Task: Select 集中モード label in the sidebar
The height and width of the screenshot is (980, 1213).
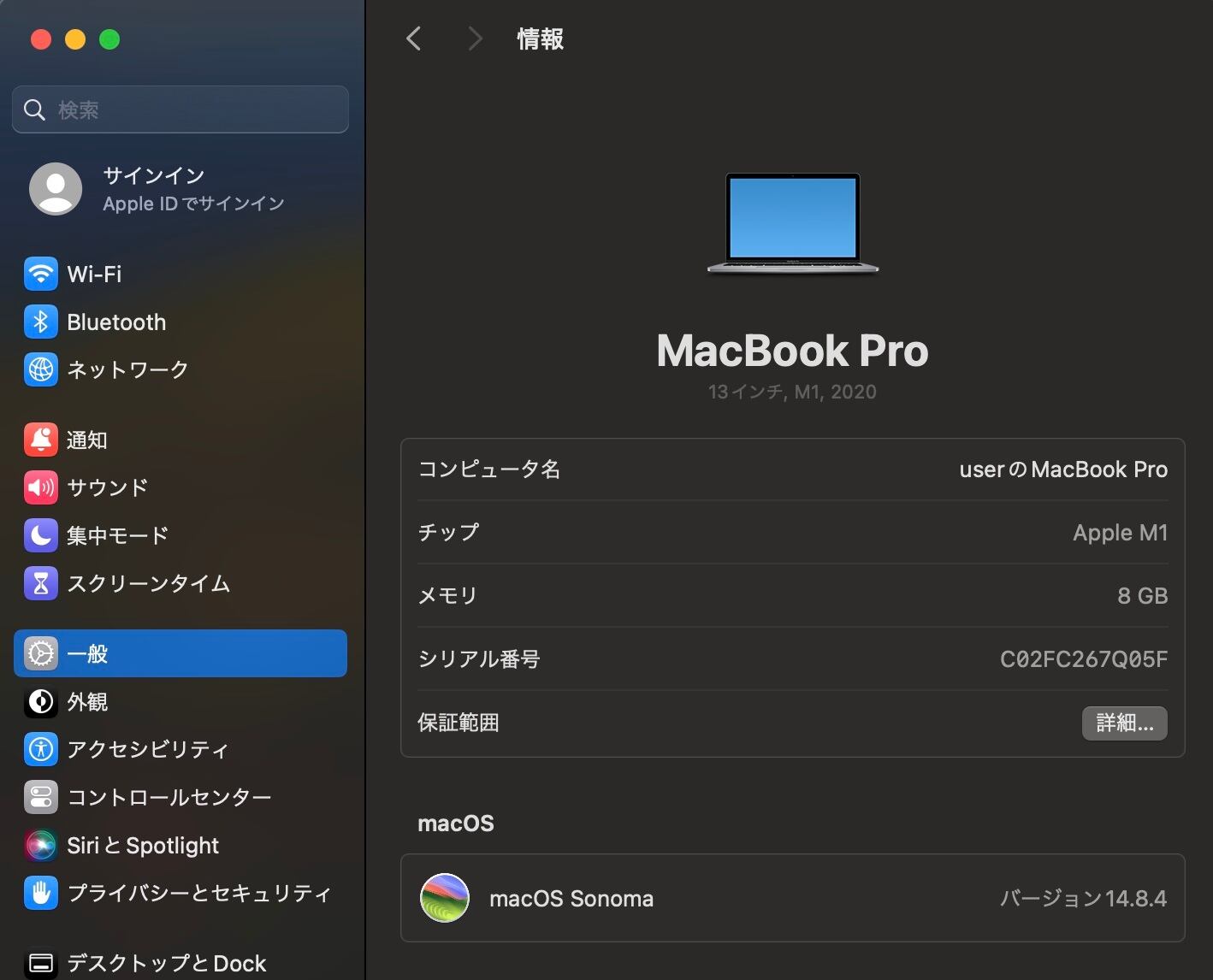Action: click(x=118, y=535)
